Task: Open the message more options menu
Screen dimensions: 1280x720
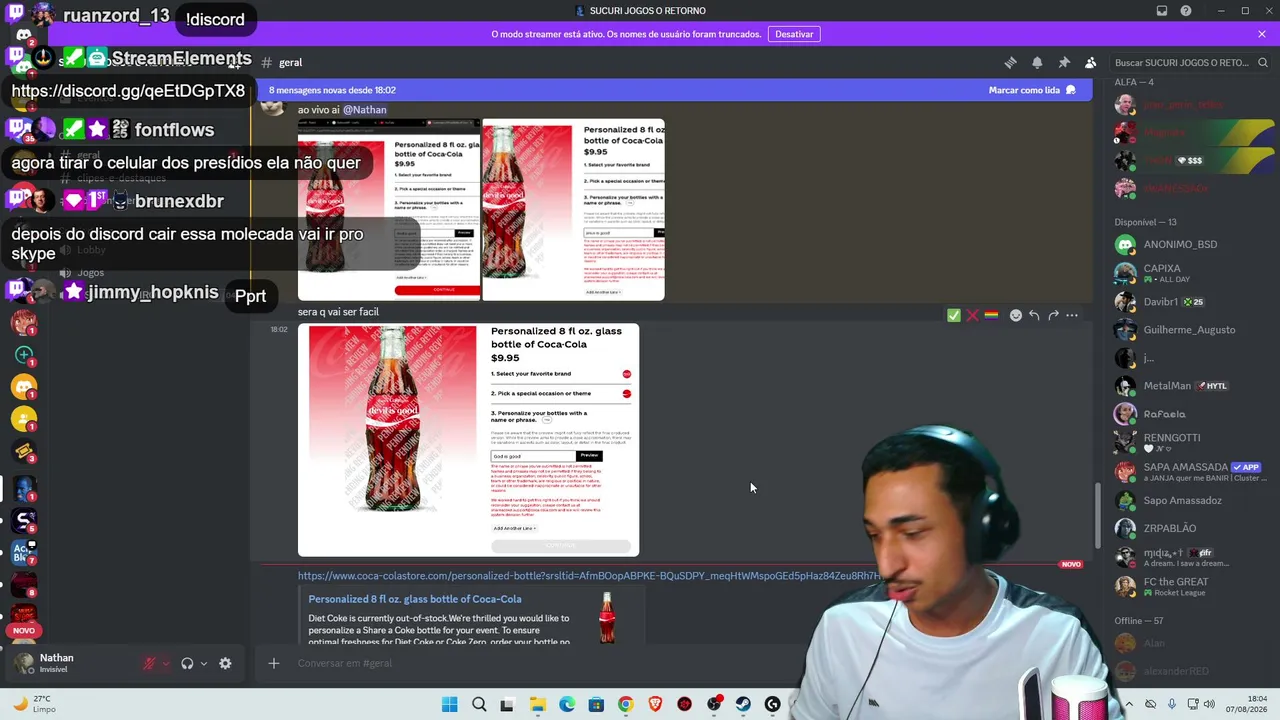Action: (x=1072, y=315)
